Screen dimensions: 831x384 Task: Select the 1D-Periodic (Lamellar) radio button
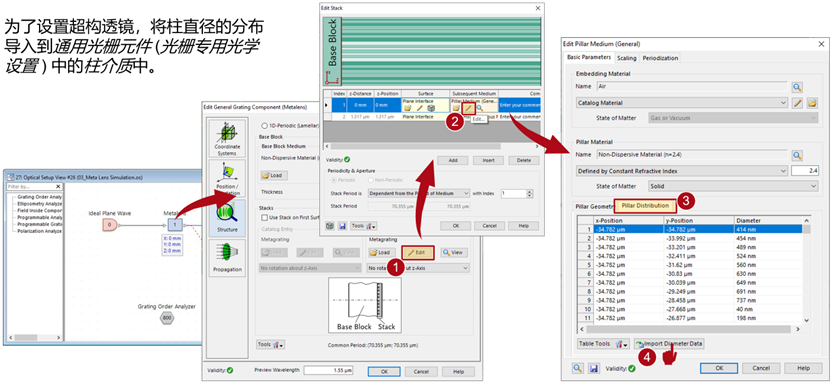[264, 127]
